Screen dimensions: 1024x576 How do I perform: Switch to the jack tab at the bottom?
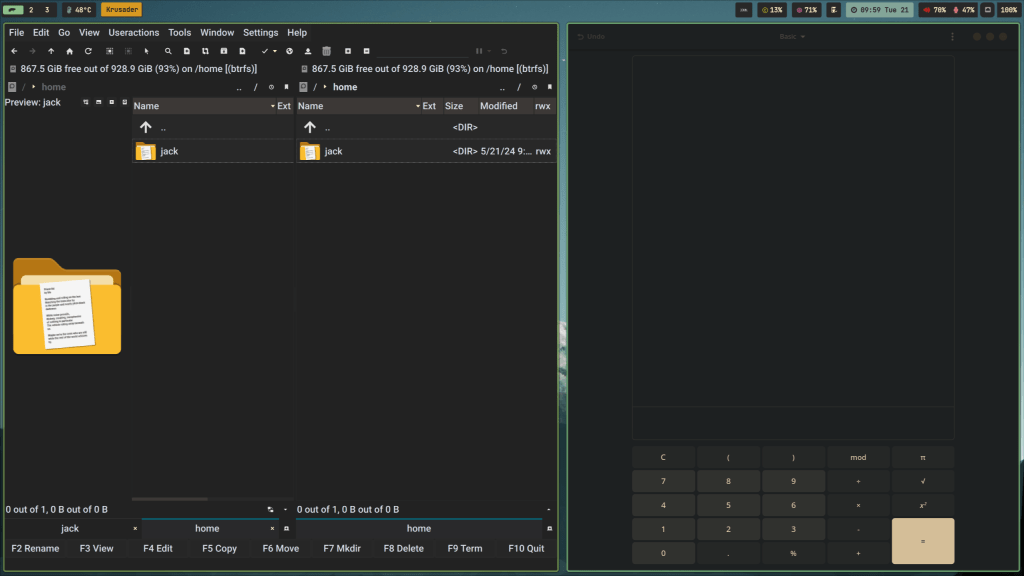[x=70, y=528]
